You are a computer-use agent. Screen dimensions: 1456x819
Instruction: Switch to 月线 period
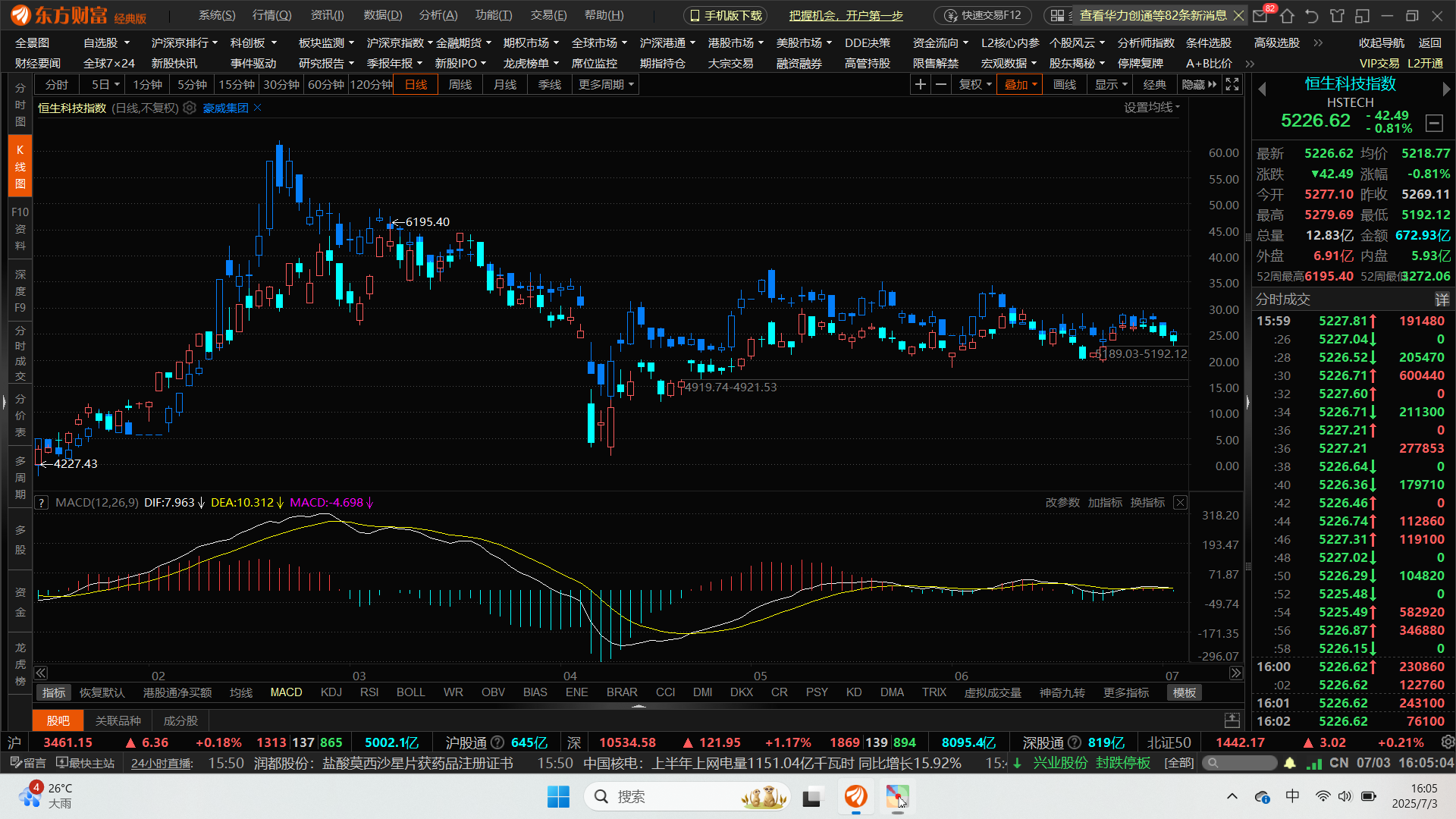tap(504, 84)
